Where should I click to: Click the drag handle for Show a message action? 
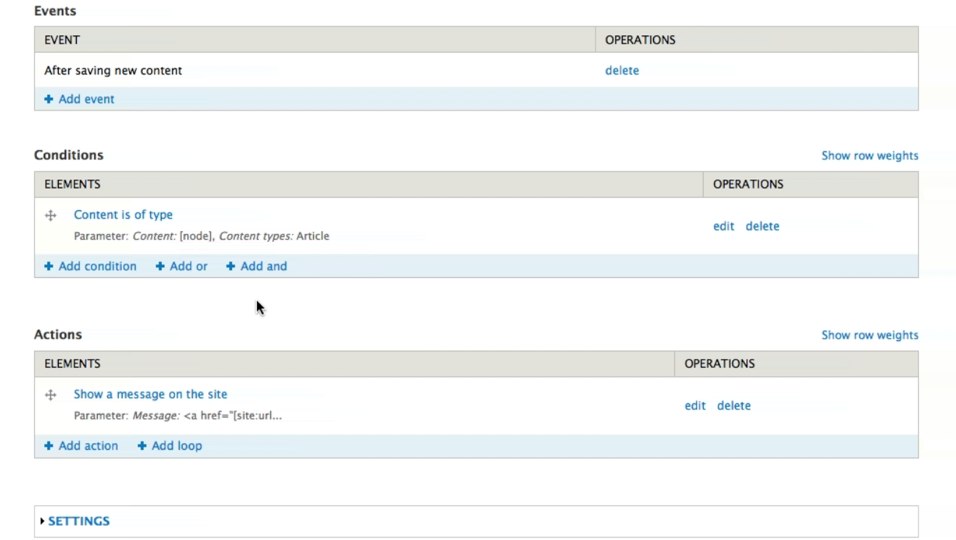[50, 396]
